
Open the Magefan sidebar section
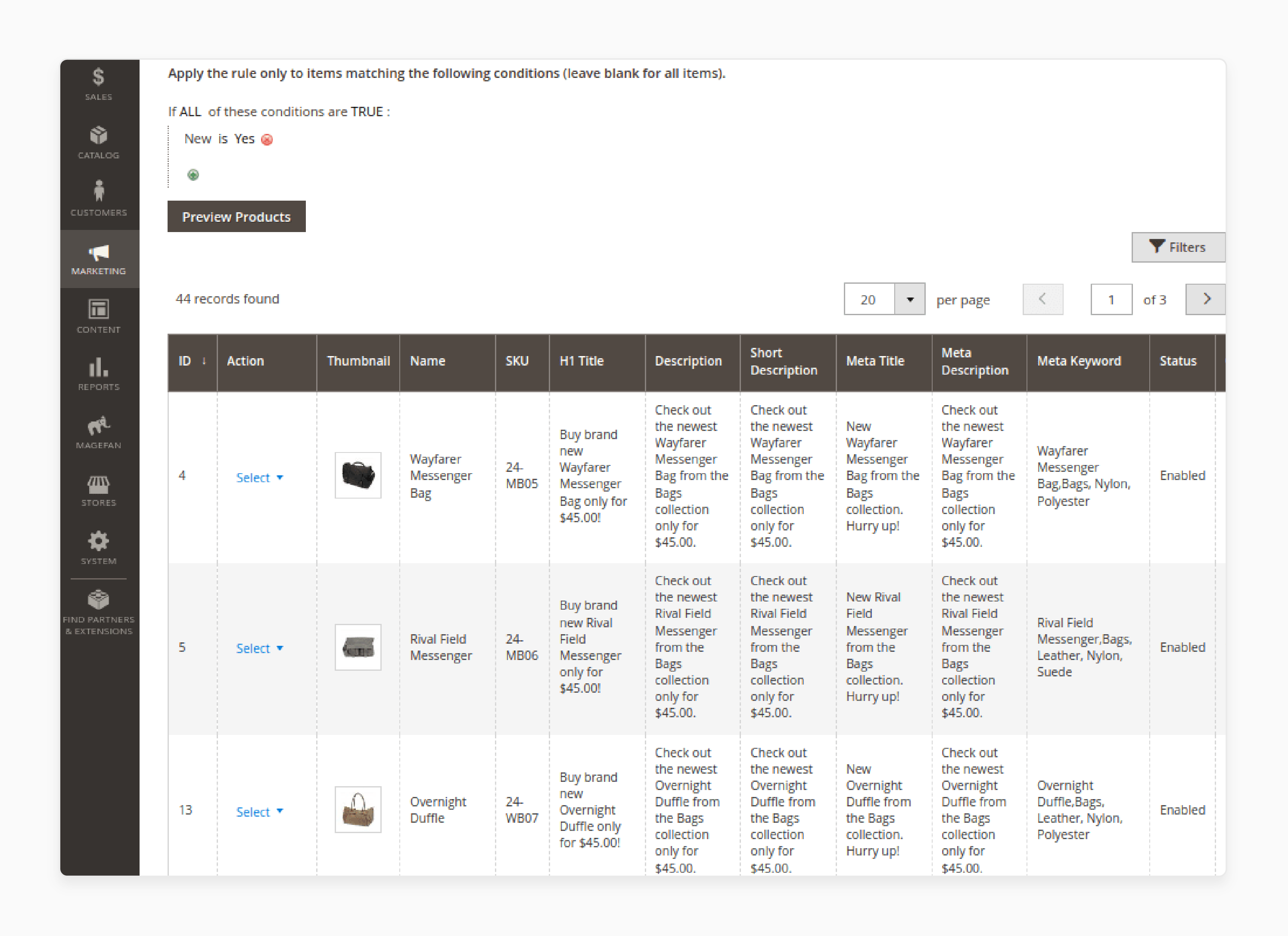pos(99,432)
